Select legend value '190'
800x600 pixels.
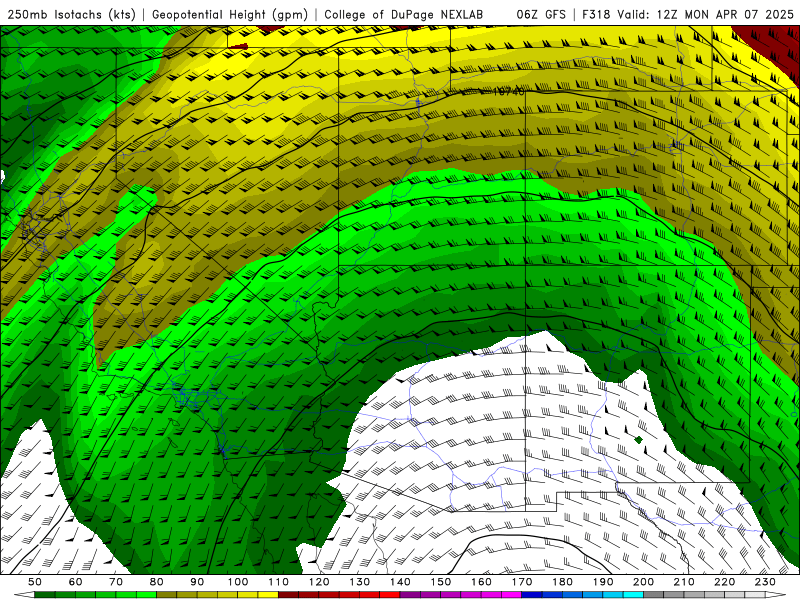[x=603, y=582]
